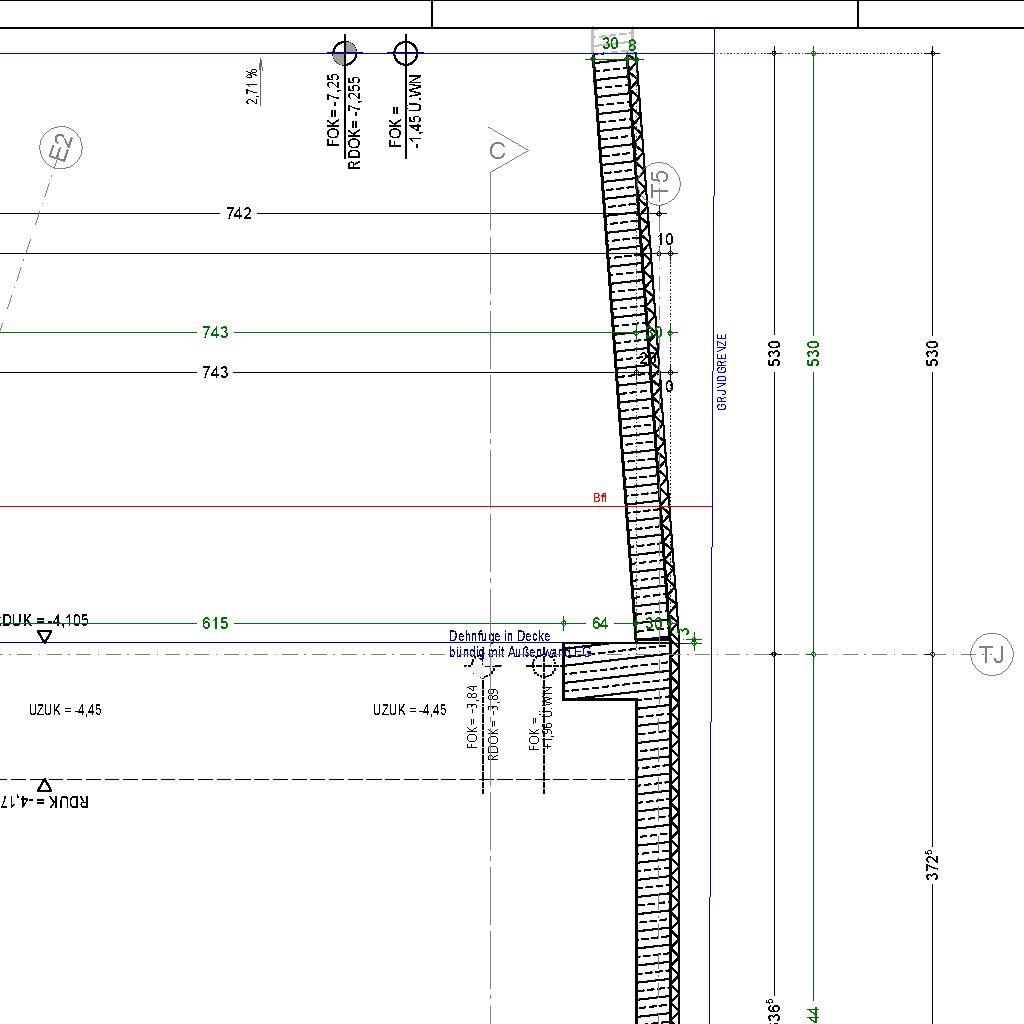Select the empty level marker circle at top
1024x1024 pixels.
point(405,52)
